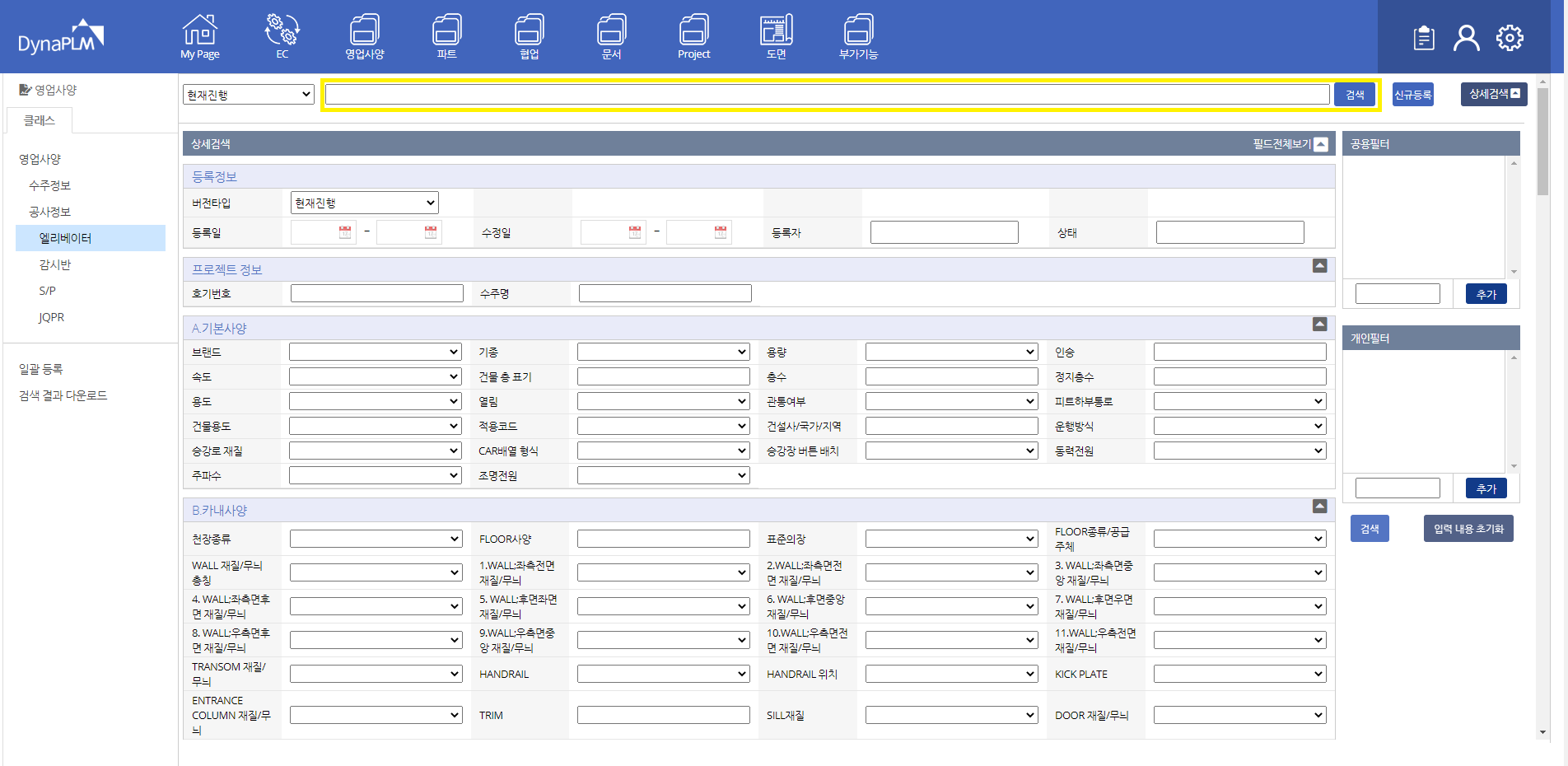Focus the 등록자 input field

click(945, 232)
